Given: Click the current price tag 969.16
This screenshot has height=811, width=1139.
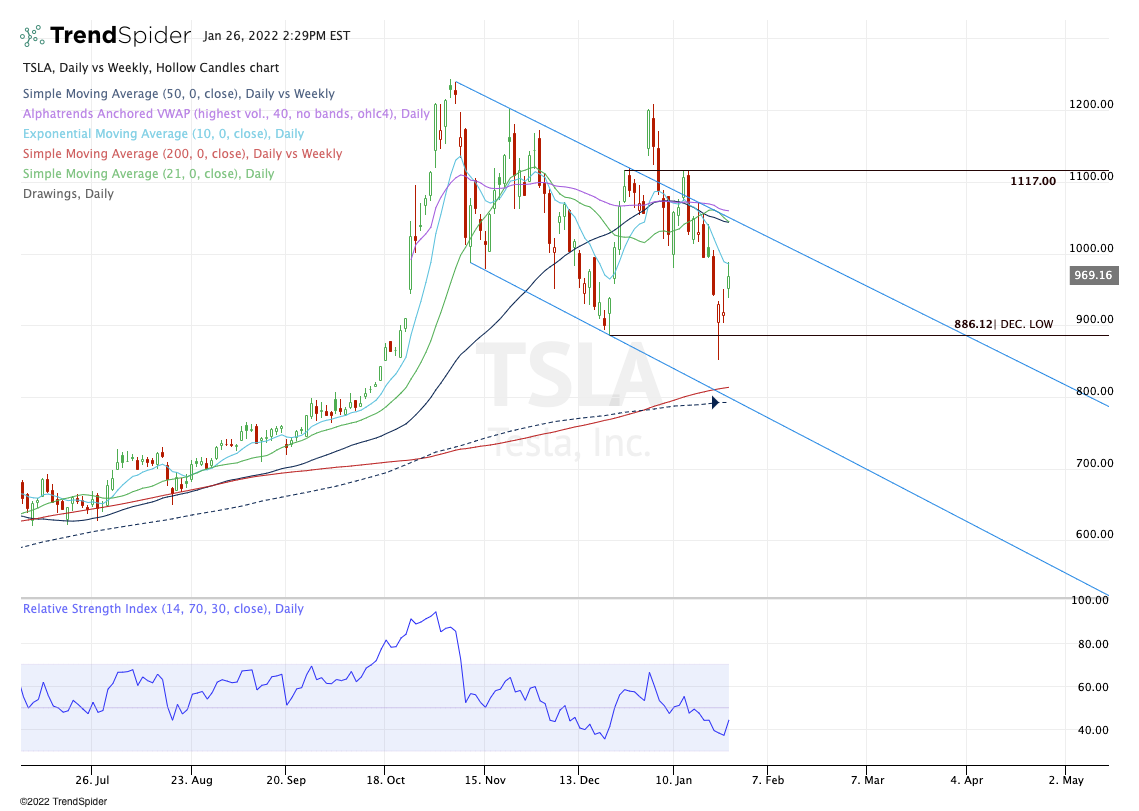Looking at the screenshot, I should click(x=1094, y=275).
